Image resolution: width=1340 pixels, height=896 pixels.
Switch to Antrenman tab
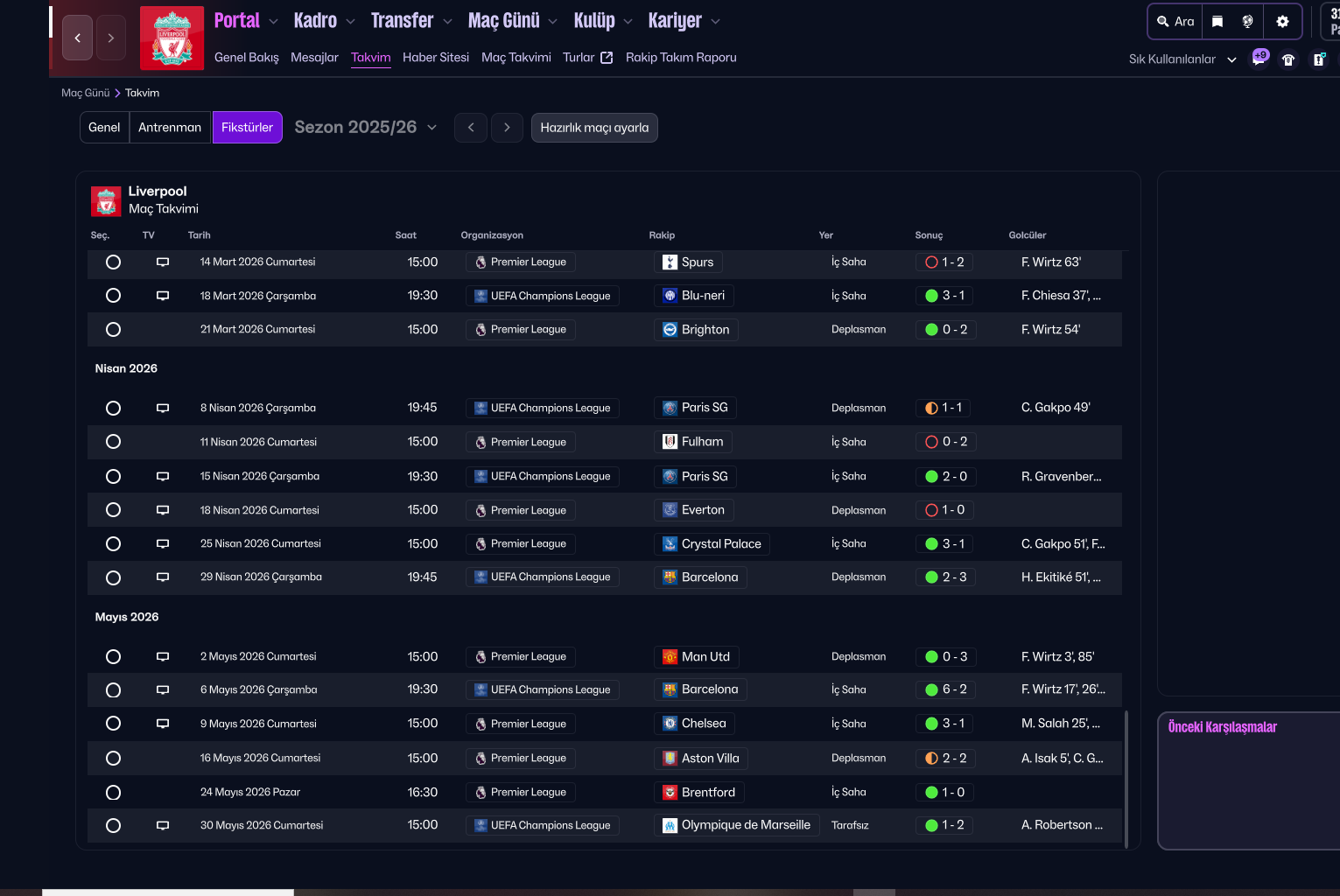(x=170, y=128)
